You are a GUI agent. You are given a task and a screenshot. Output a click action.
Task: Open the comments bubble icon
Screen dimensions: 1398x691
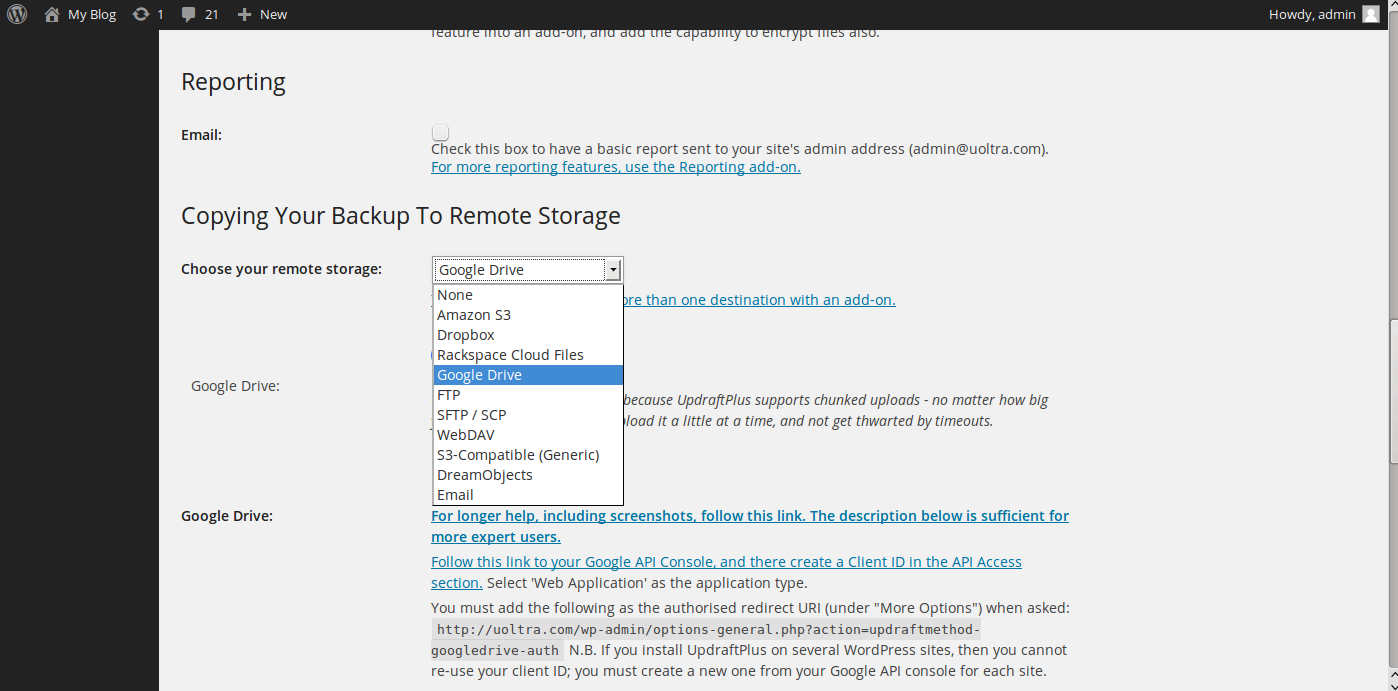point(189,15)
